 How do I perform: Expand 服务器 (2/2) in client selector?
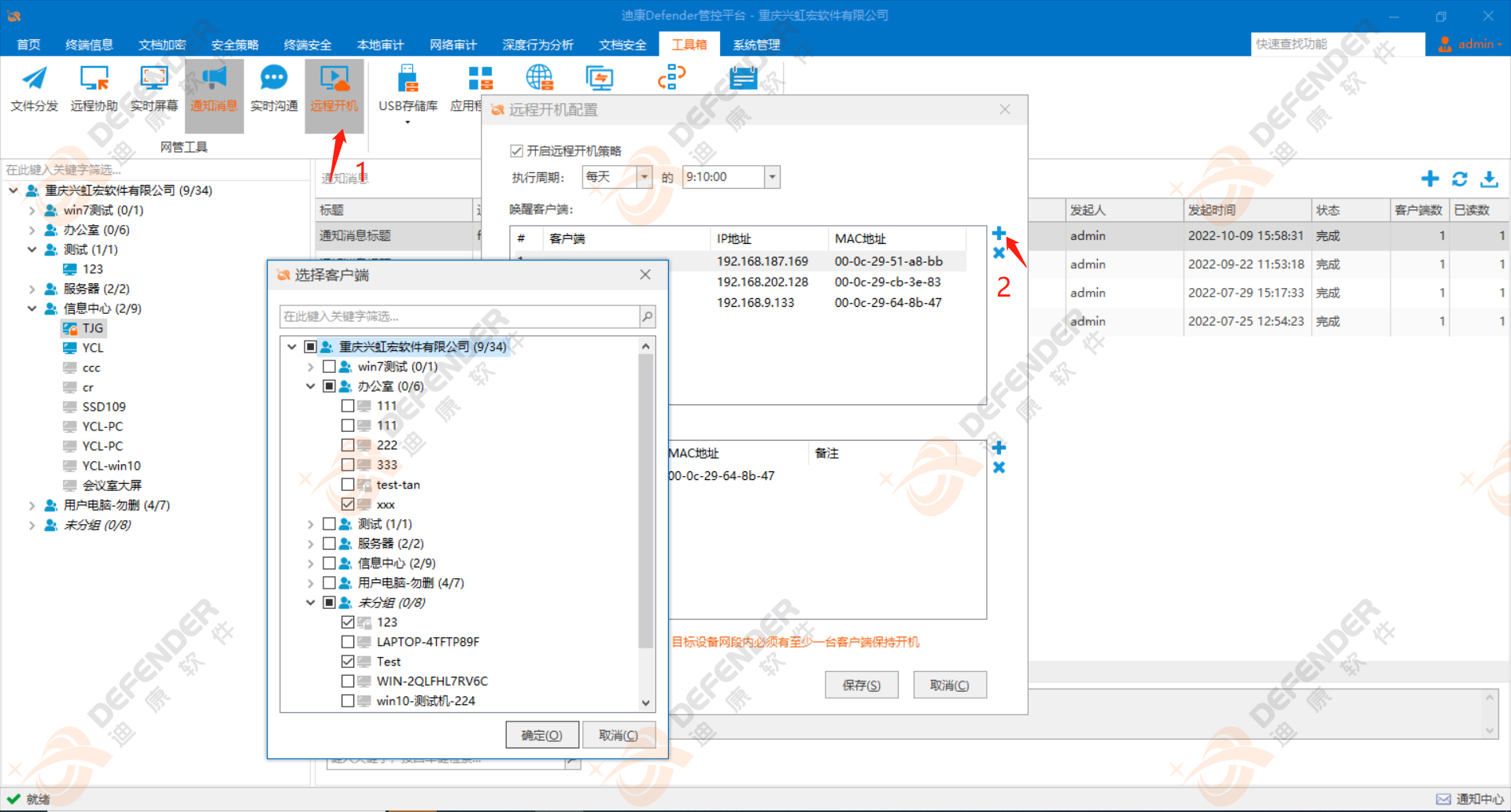point(310,544)
